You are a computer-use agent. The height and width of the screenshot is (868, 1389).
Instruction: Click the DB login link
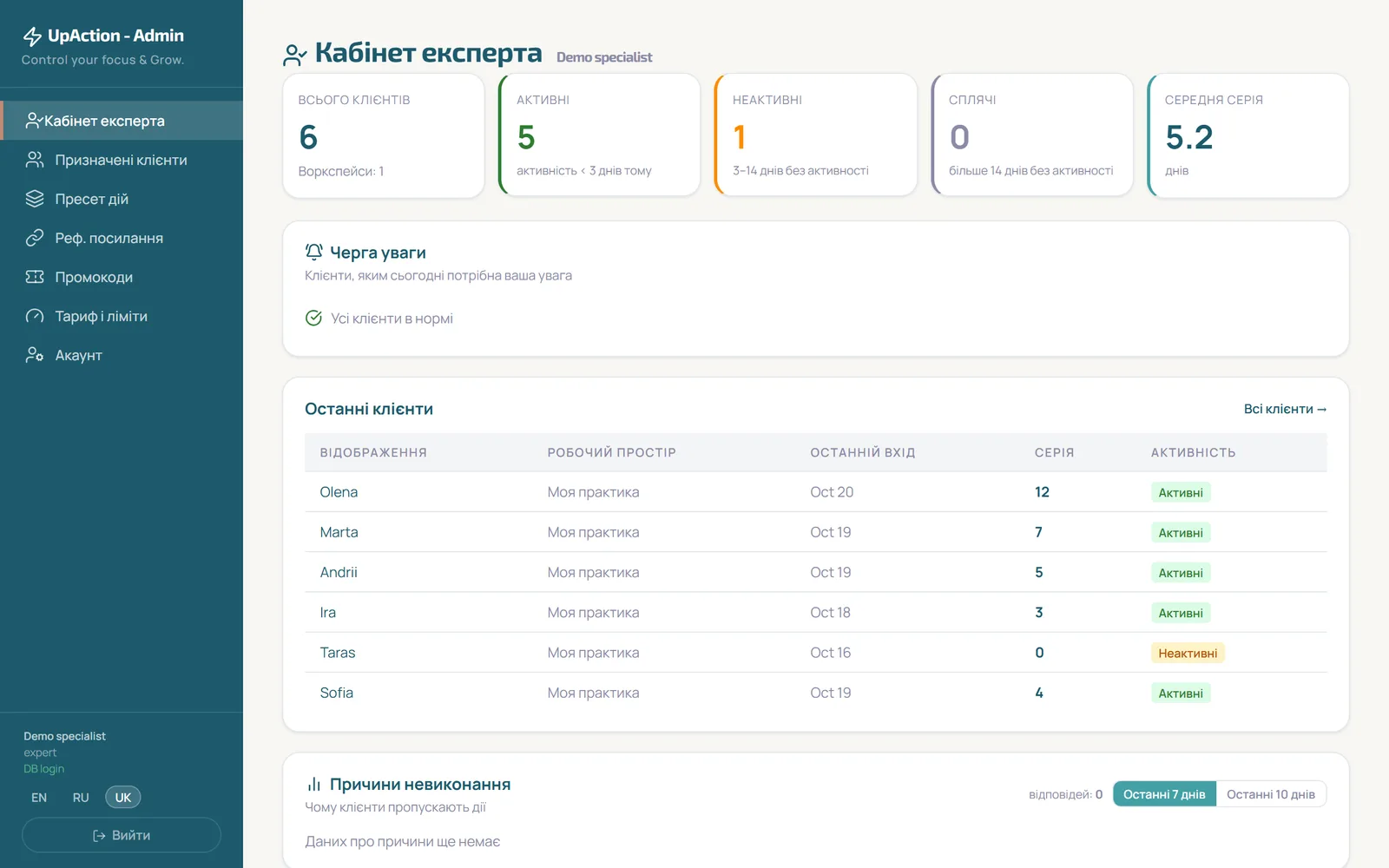click(44, 769)
